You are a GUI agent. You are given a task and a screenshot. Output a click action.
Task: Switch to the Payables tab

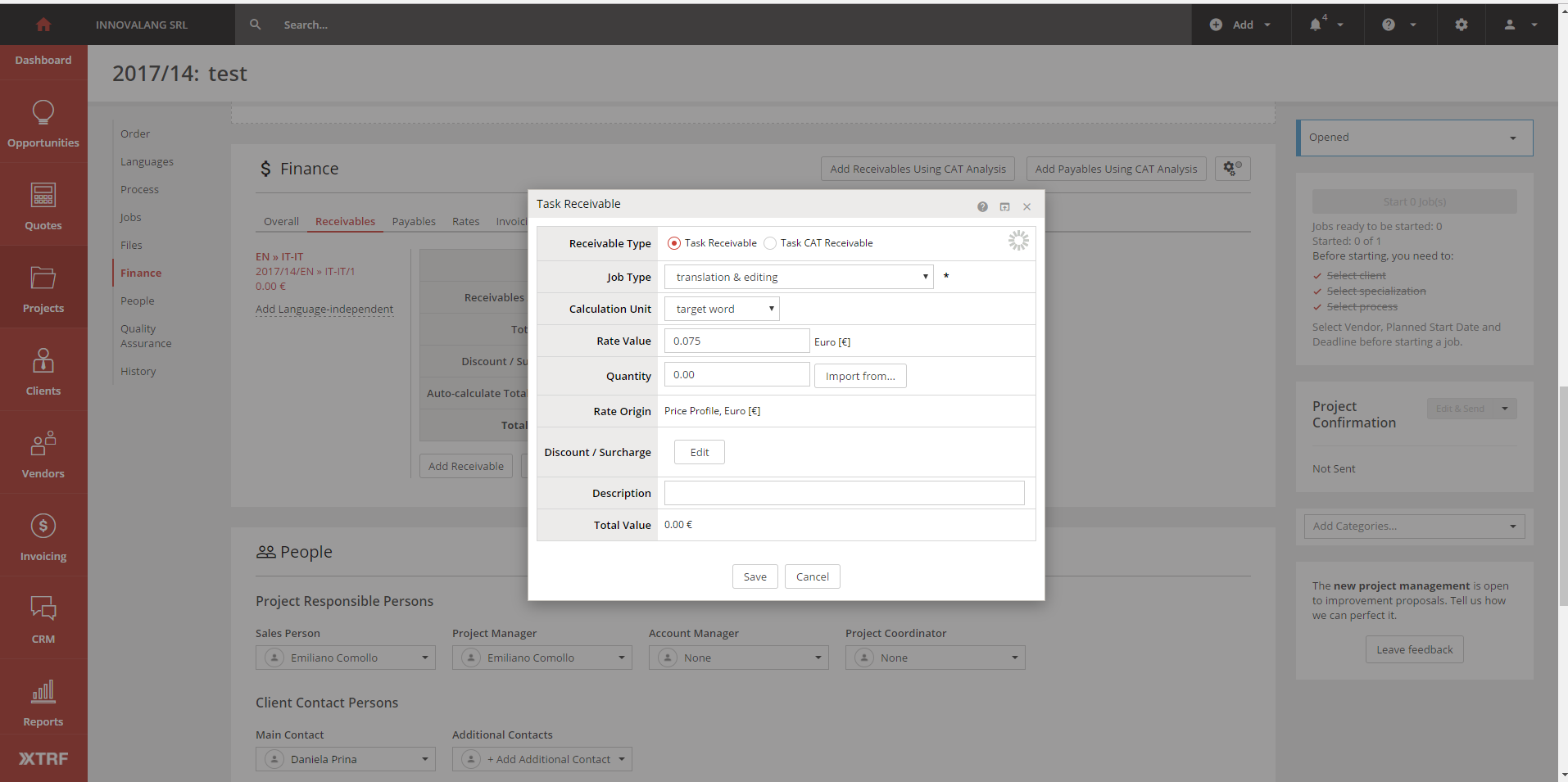[414, 221]
